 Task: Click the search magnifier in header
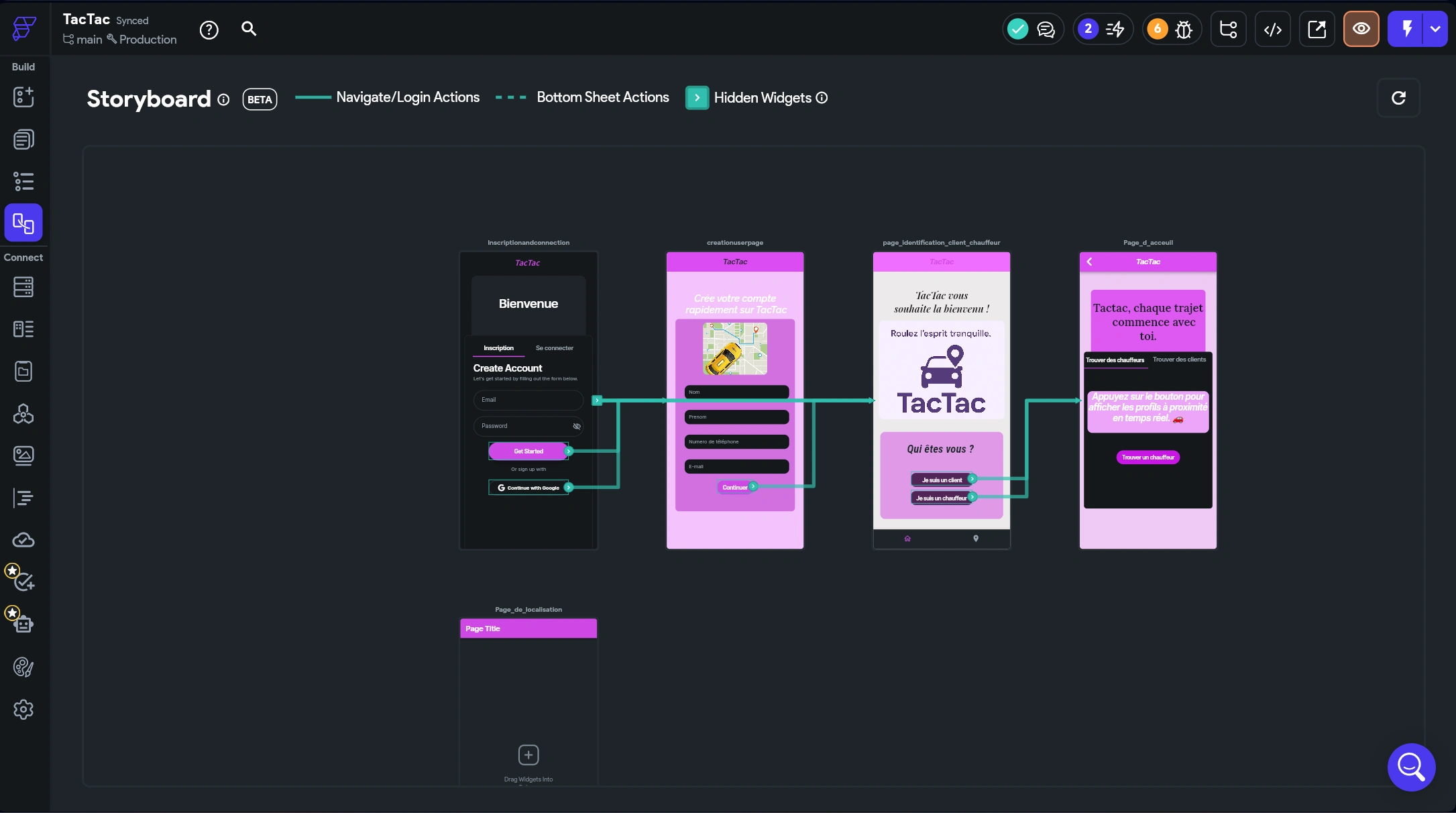(x=249, y=29)
